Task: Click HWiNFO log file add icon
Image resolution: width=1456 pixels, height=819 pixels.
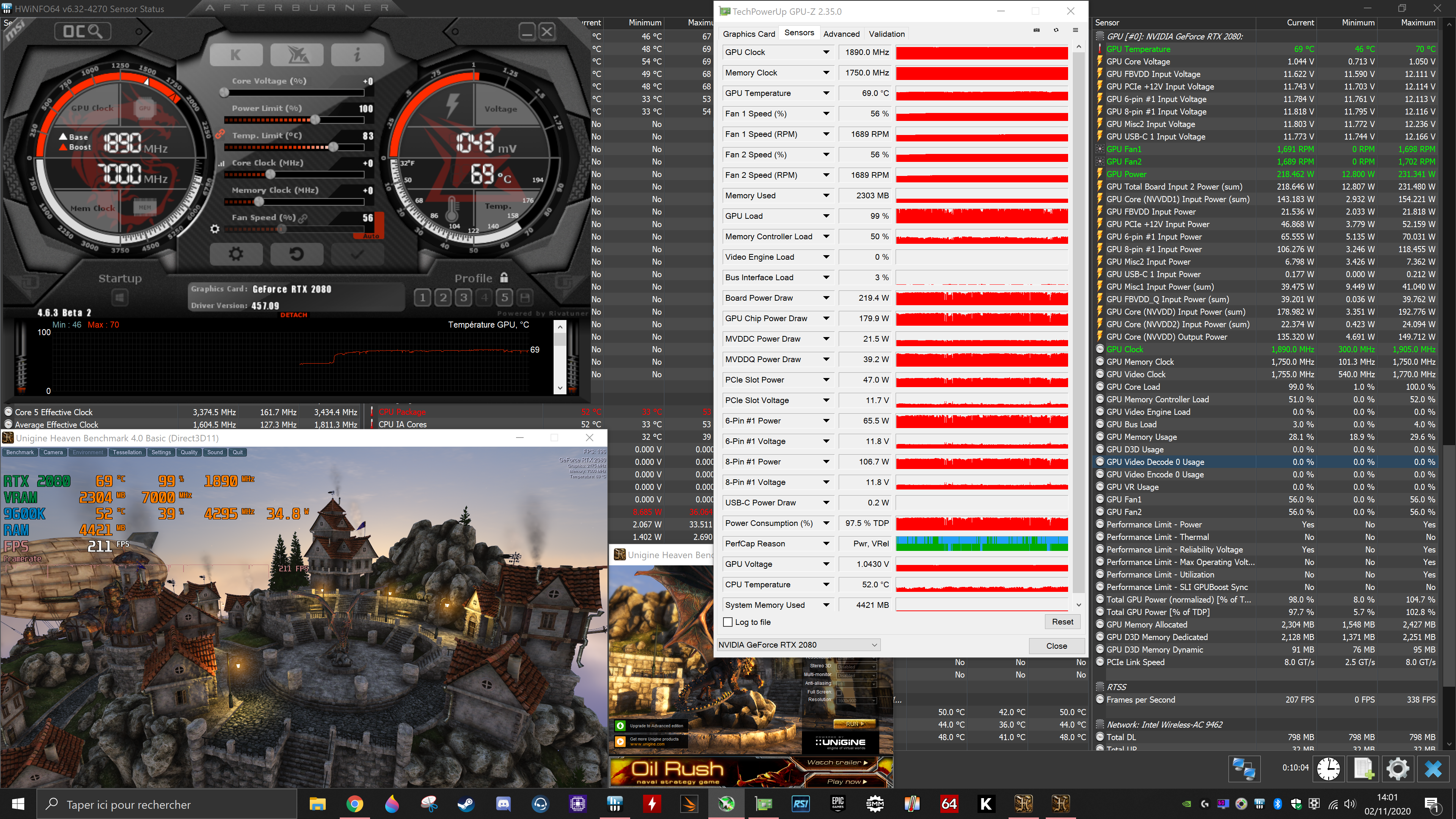Action: (x=1363, y=769)
